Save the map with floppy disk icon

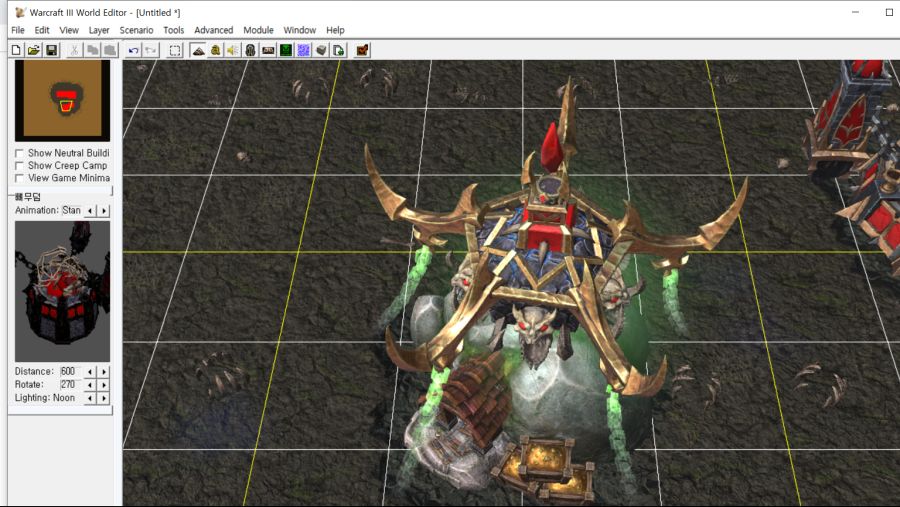point(52,51)
